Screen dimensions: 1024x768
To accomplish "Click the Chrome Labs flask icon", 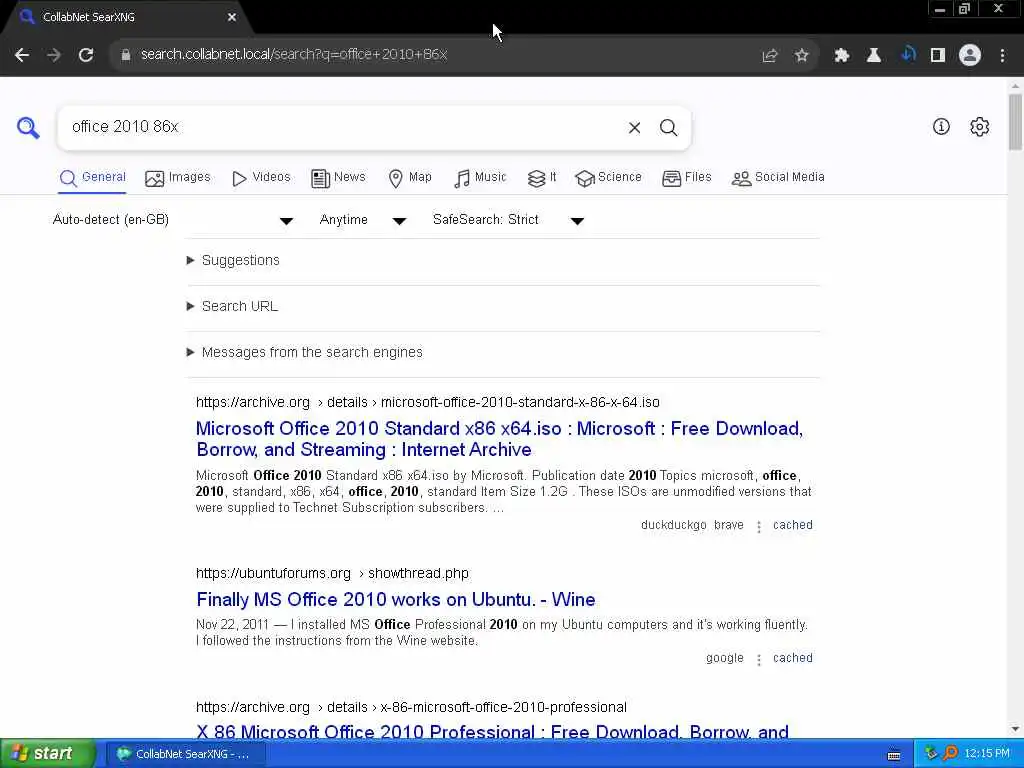I will [874, 56].
